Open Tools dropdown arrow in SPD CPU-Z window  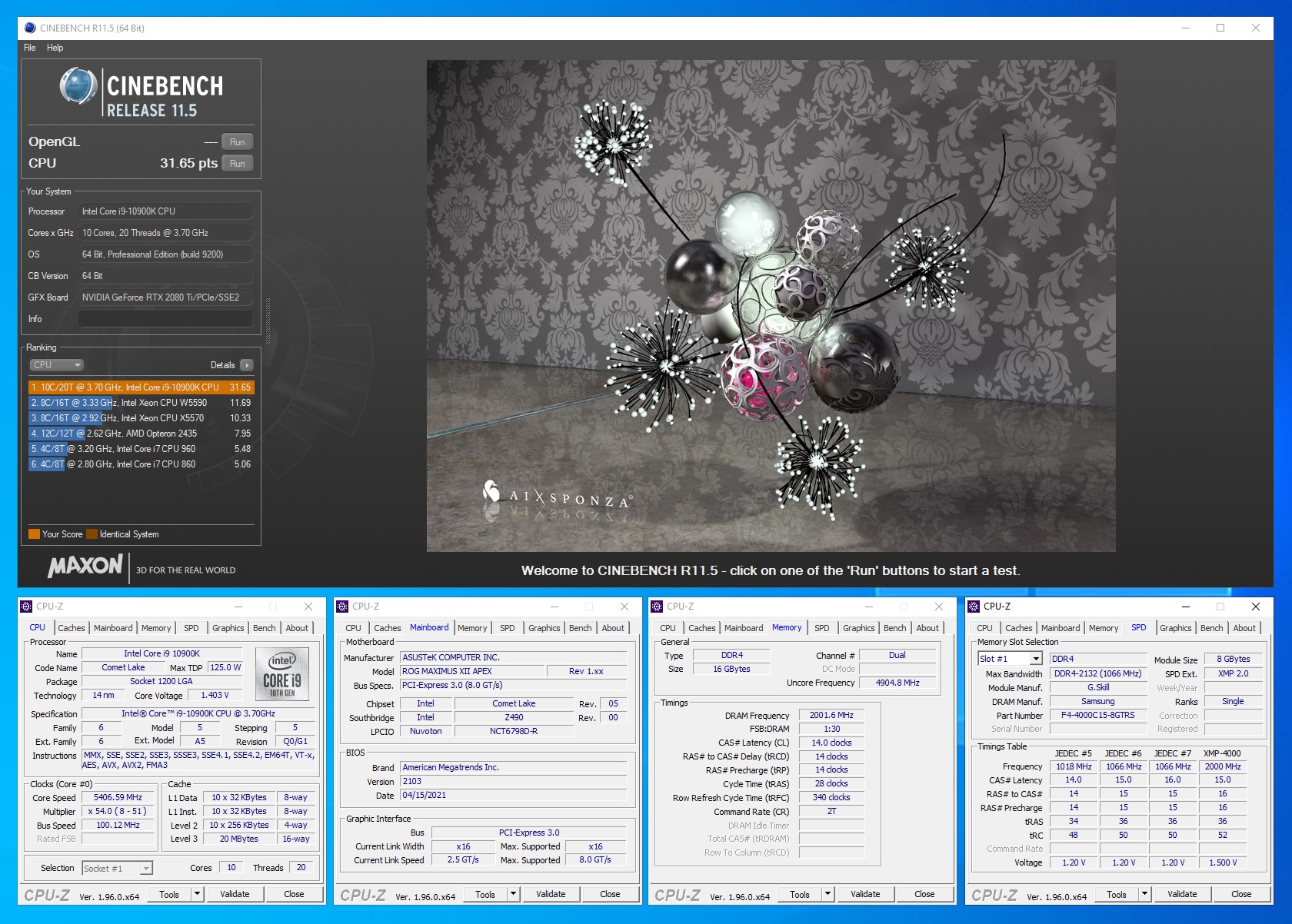coord(1144,894)
